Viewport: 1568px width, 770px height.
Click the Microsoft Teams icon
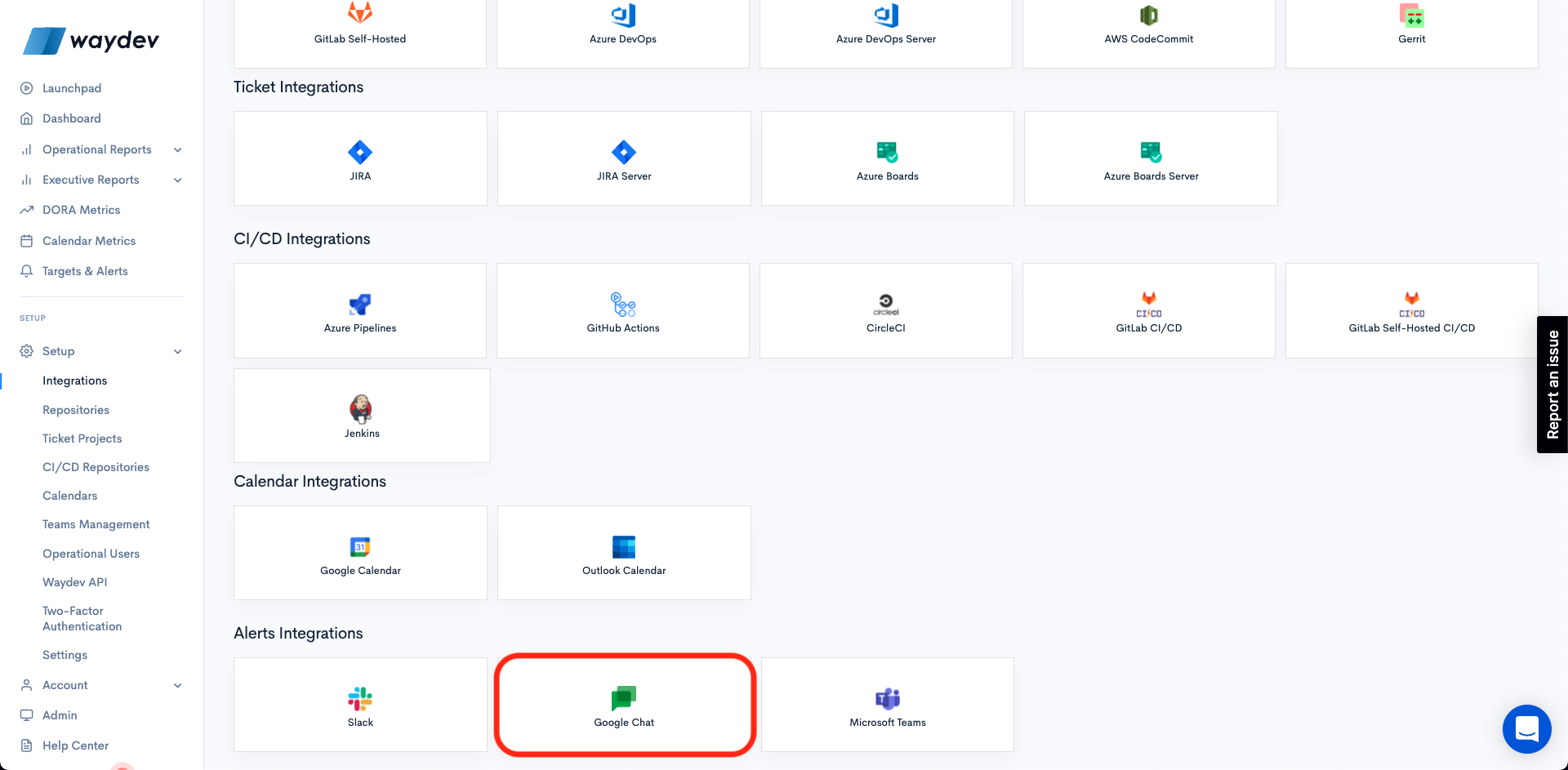click(x=888, y=699)
